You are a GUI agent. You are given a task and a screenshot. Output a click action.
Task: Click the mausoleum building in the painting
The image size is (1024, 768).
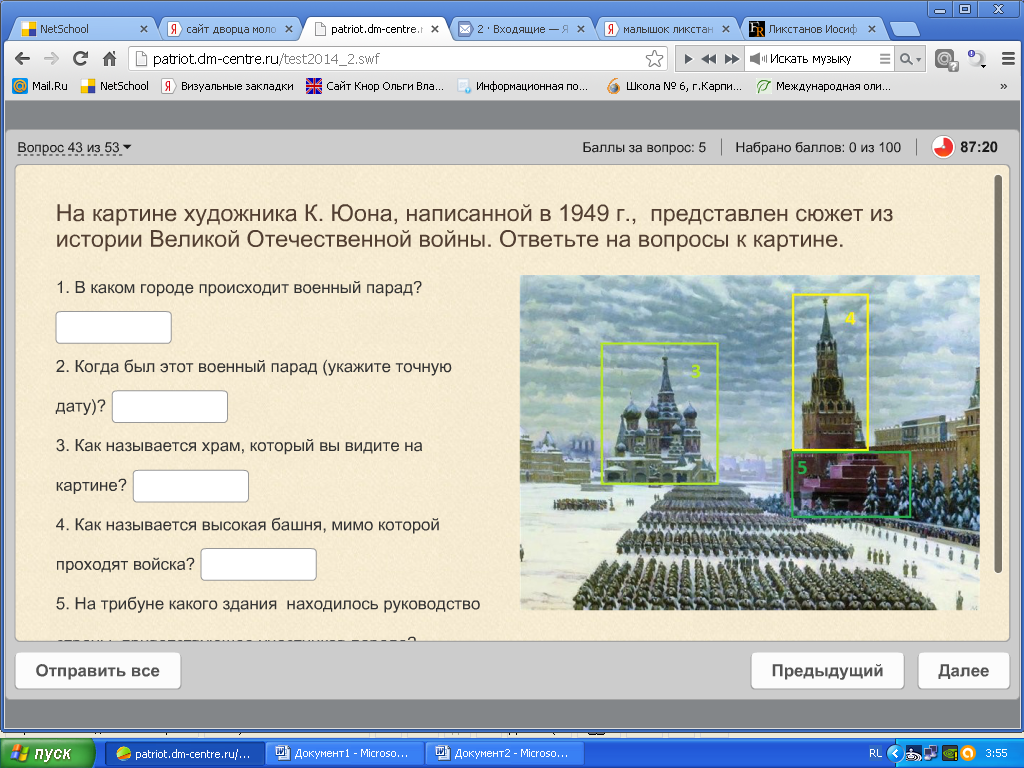click(851, 485)
